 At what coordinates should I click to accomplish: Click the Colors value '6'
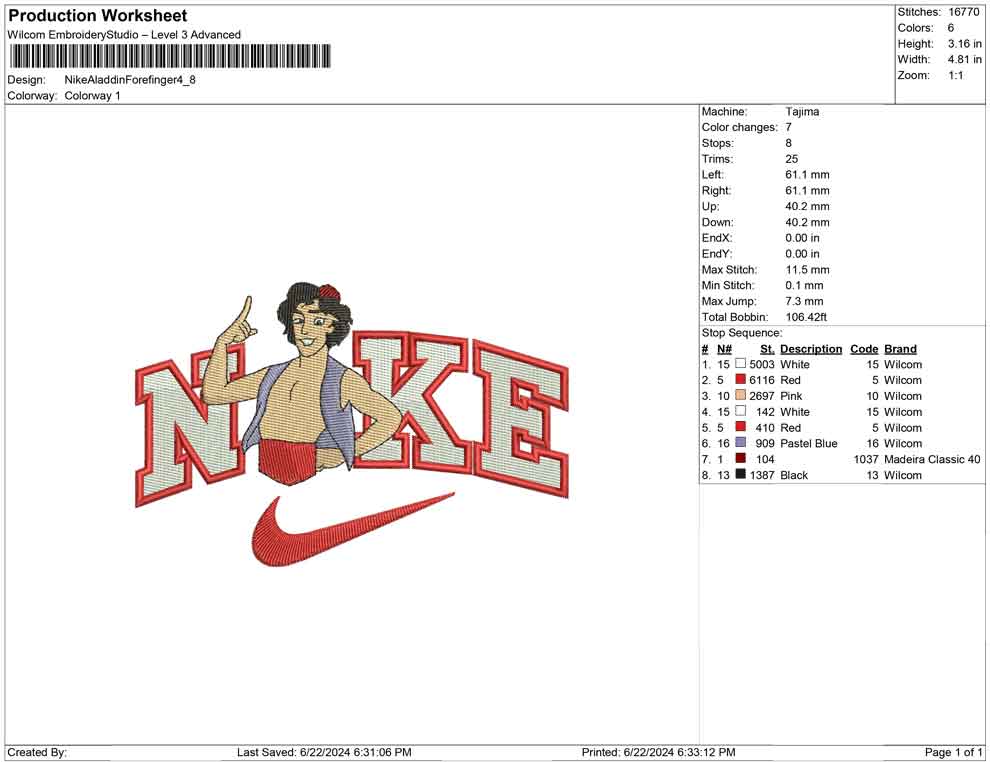[x=951, y=28]
